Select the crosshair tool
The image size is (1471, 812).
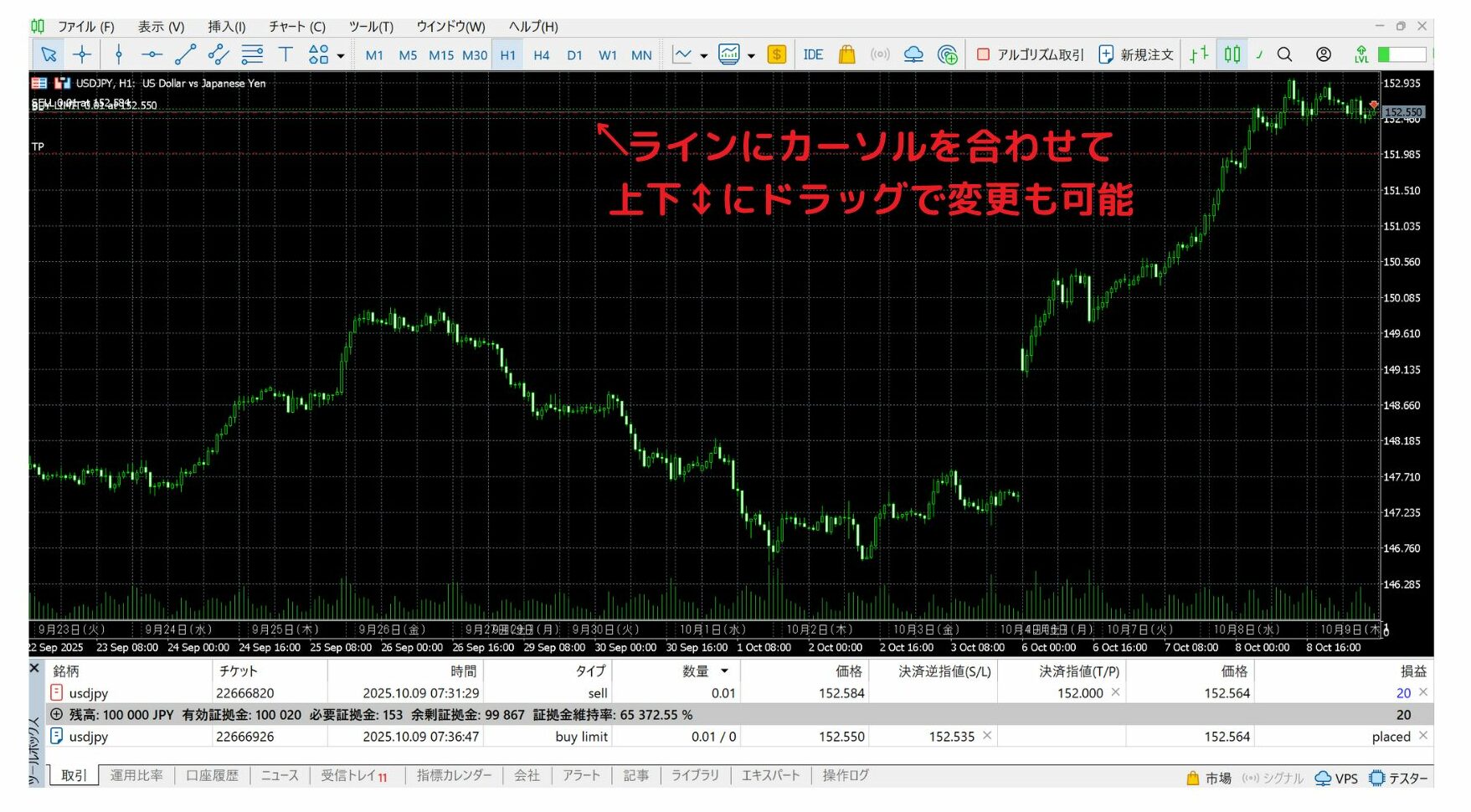tap(81, 54)
